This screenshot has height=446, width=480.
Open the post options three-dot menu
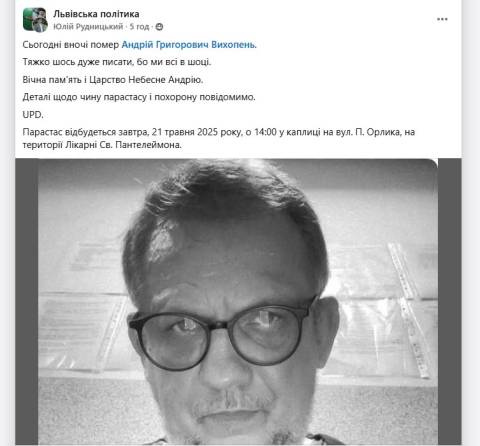442,19
